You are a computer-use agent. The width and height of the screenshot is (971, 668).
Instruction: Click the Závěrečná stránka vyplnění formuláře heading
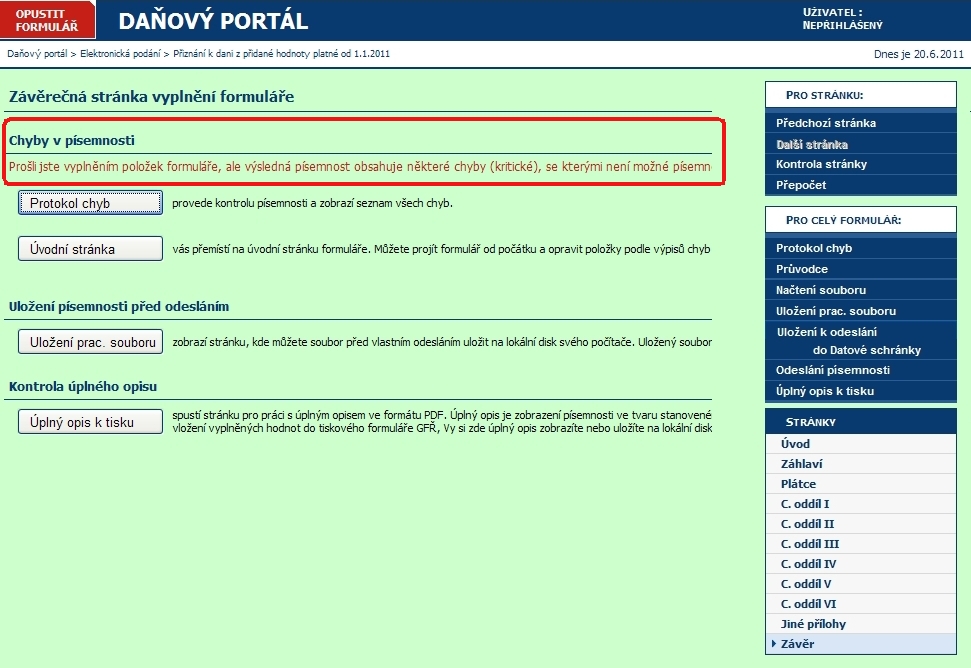[151, 97]
